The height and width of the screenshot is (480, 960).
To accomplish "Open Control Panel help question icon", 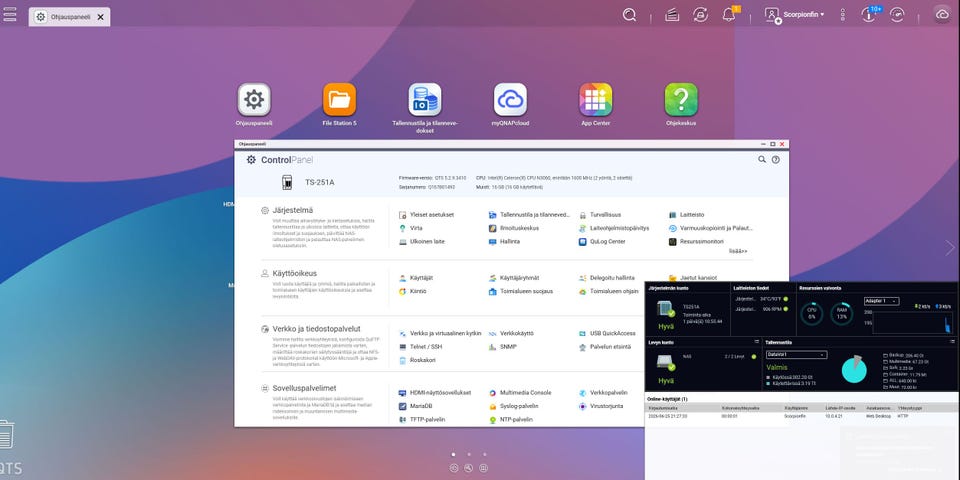I will (x=776, y=159).
